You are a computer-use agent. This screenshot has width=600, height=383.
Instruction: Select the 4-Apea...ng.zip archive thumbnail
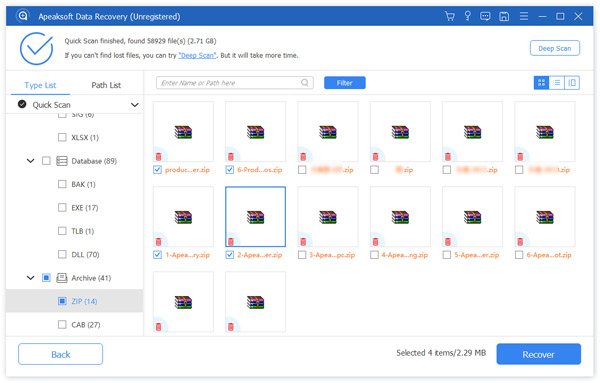click(400, 217)
